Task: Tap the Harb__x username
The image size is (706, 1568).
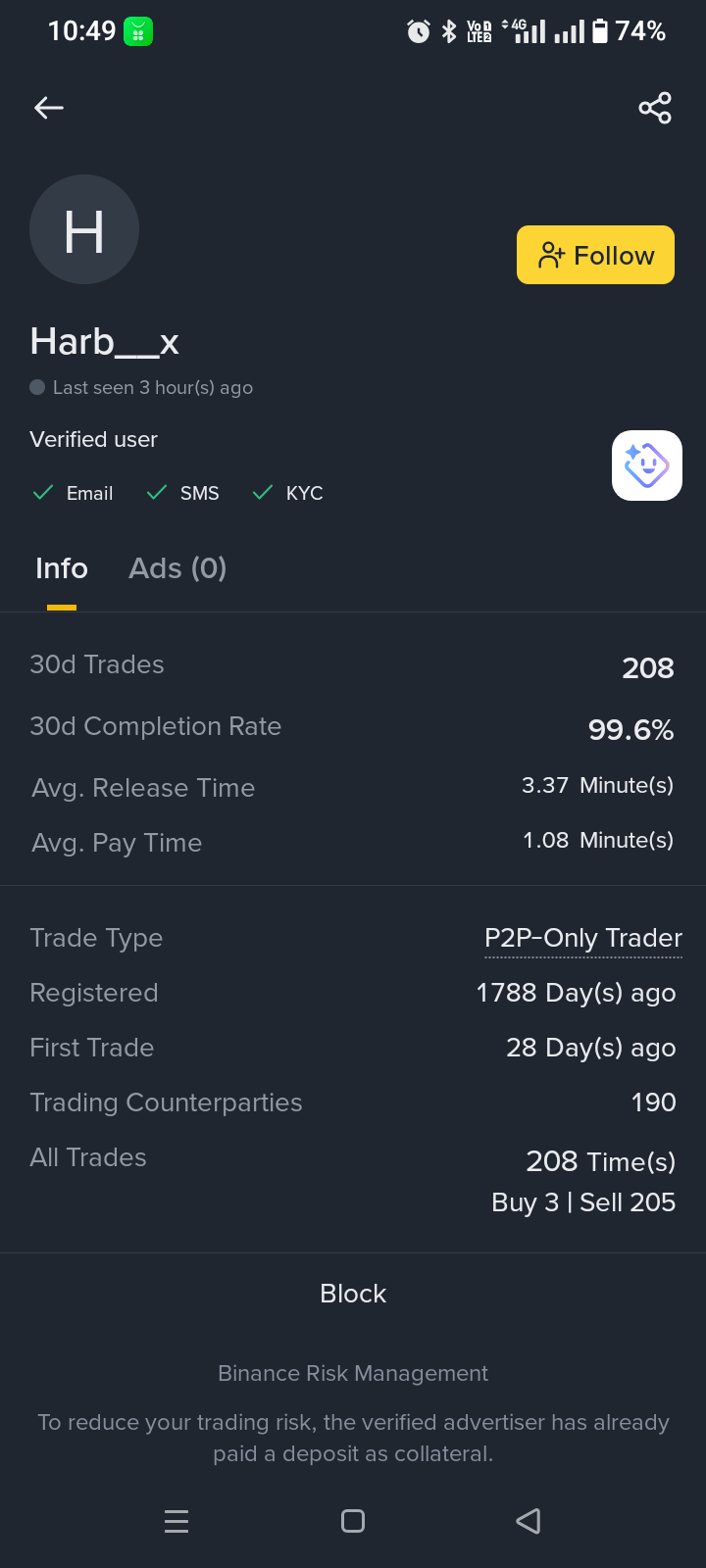Action: pos(104,342)
